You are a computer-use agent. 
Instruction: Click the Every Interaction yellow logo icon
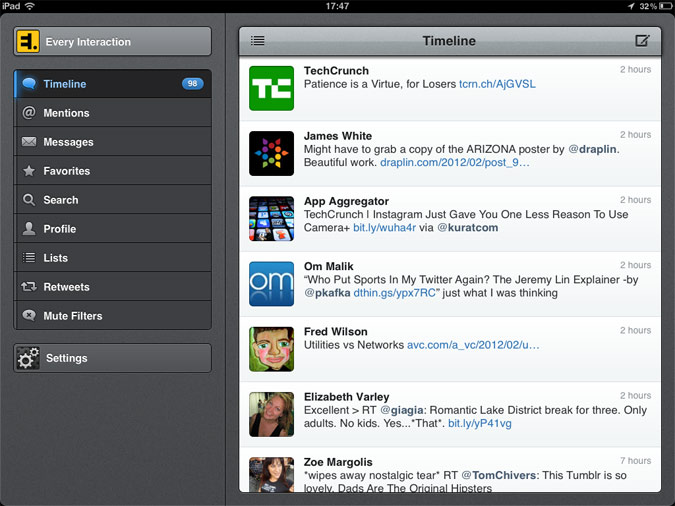point(28,41)
